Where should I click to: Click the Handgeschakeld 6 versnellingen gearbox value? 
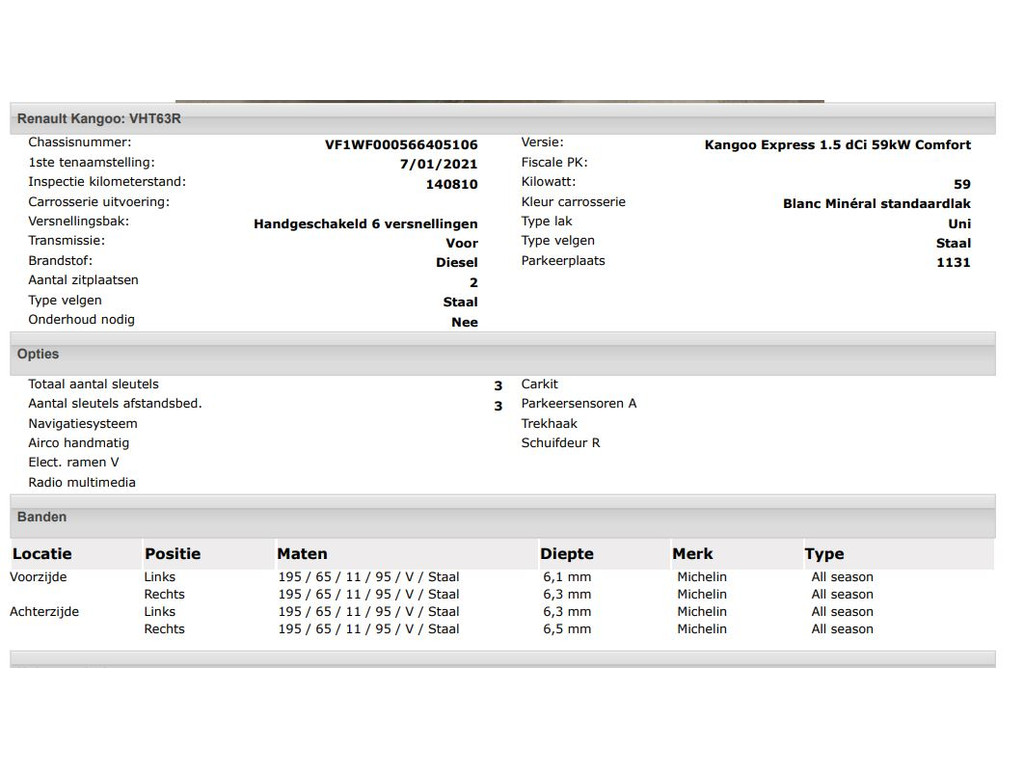[365, 224]
